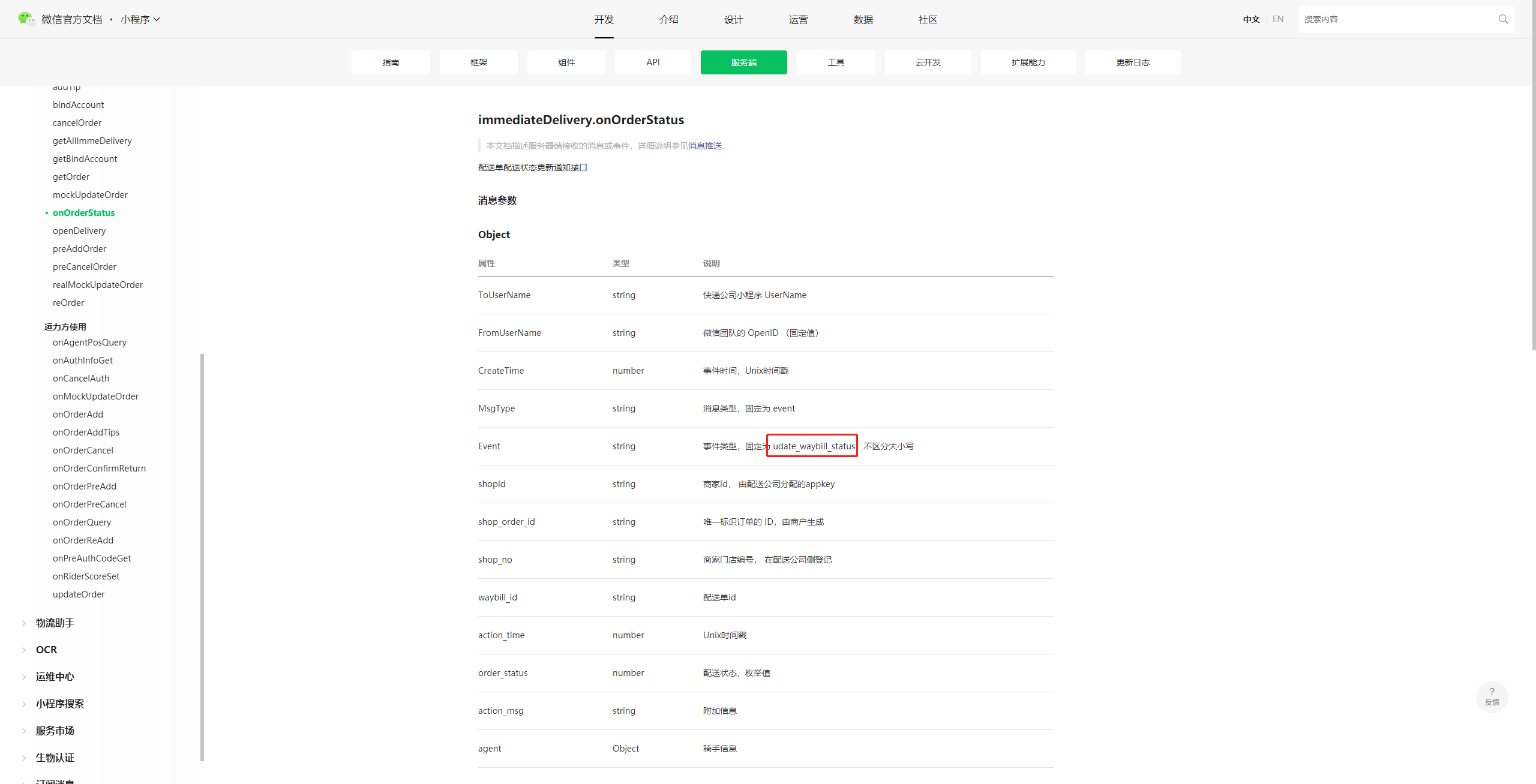Viewport: 1536px width, 784px height.
Task: Click the search magnifier icon
Action: [1503, 19]
